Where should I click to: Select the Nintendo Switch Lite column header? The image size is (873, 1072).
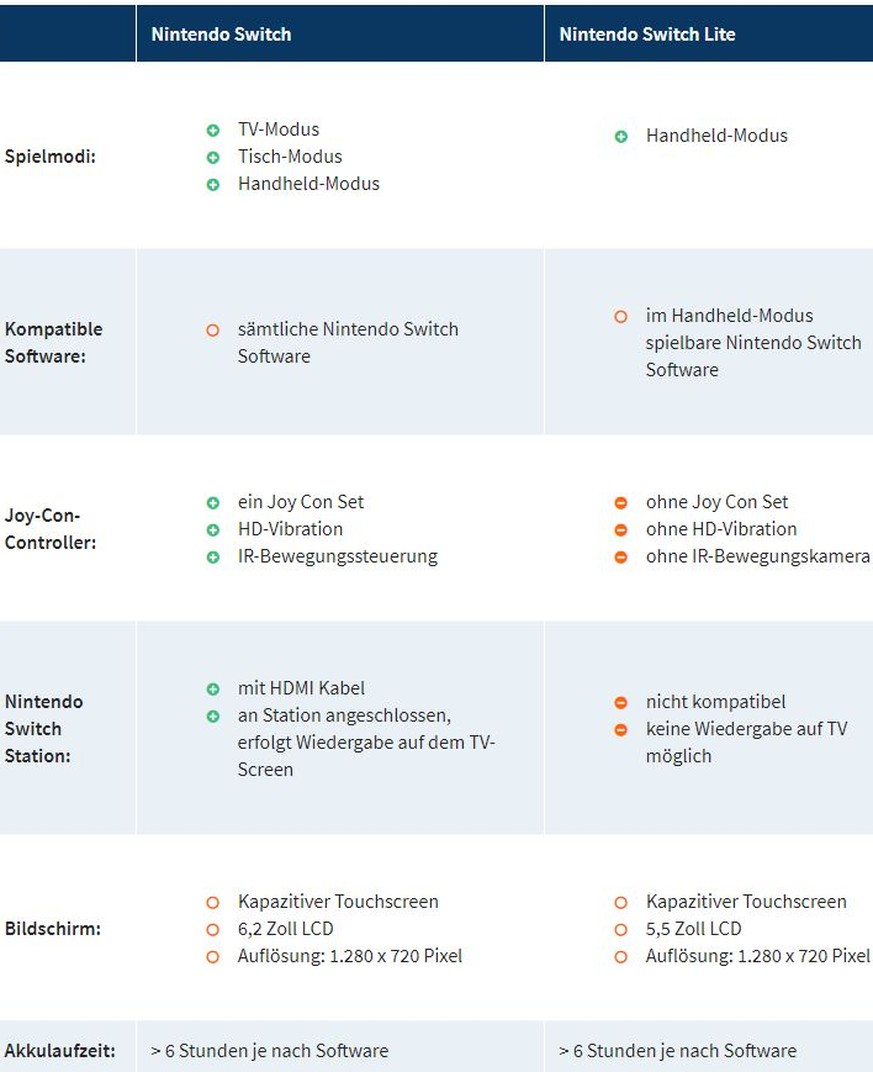coord(709,34)
